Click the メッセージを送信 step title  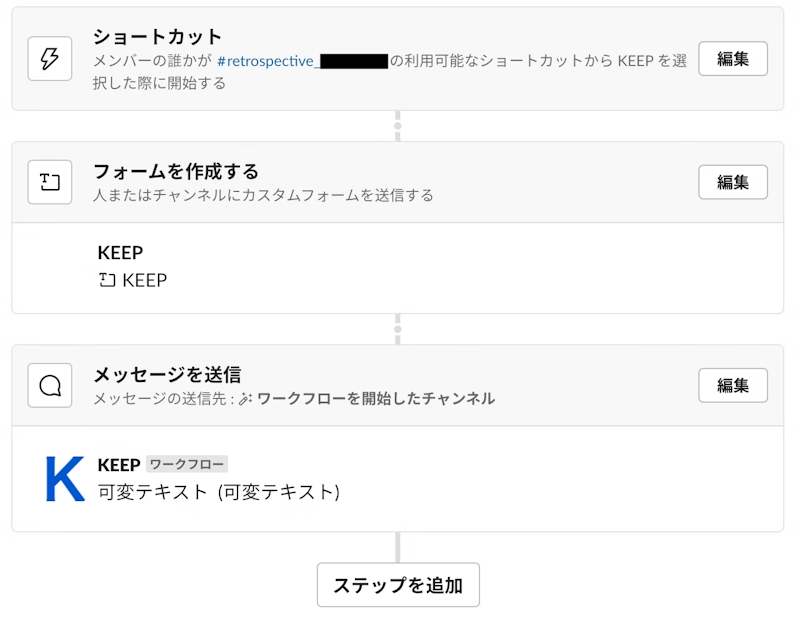coord(167,375)
